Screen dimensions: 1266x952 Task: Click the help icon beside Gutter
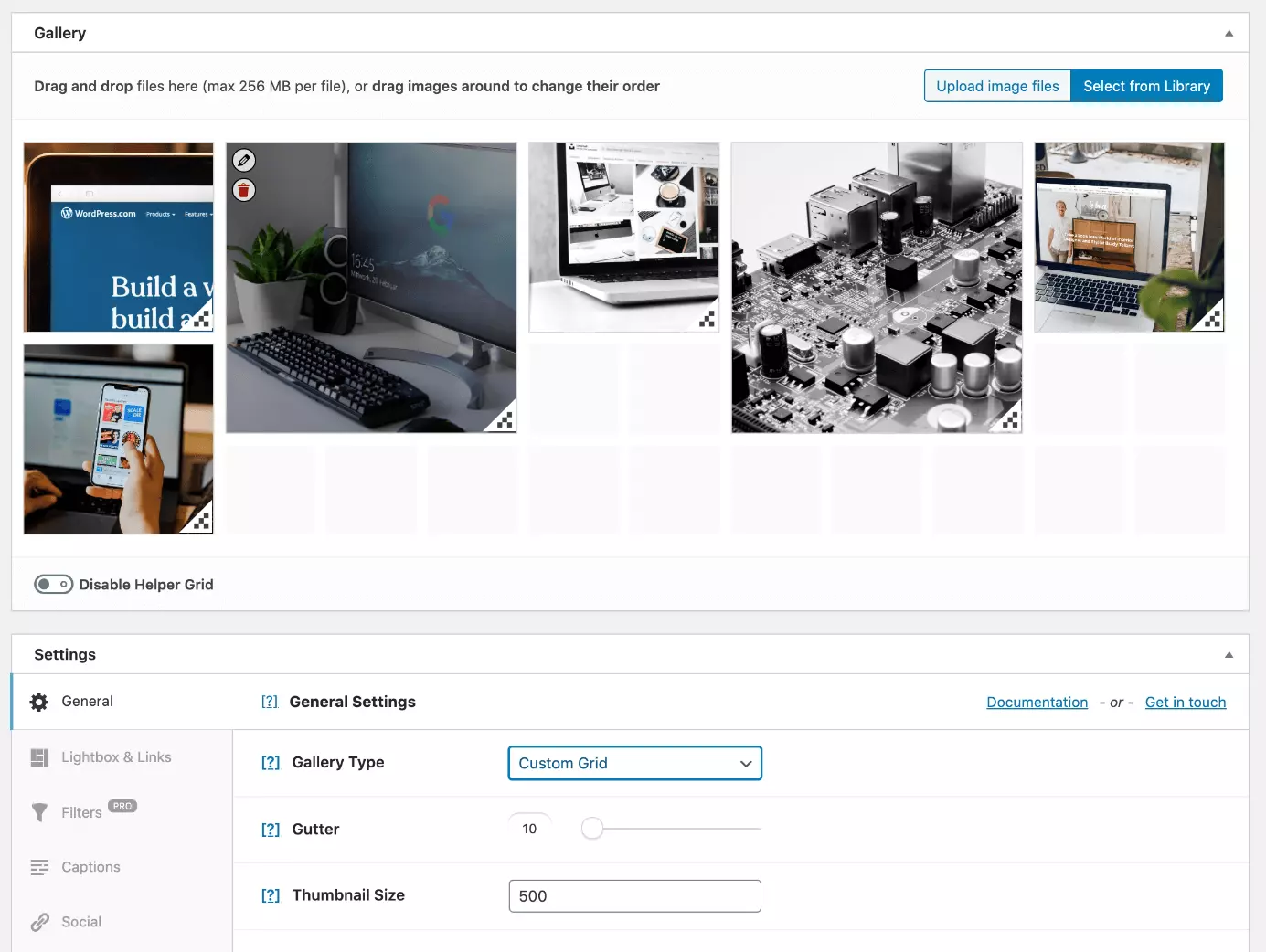click(271, 830)
